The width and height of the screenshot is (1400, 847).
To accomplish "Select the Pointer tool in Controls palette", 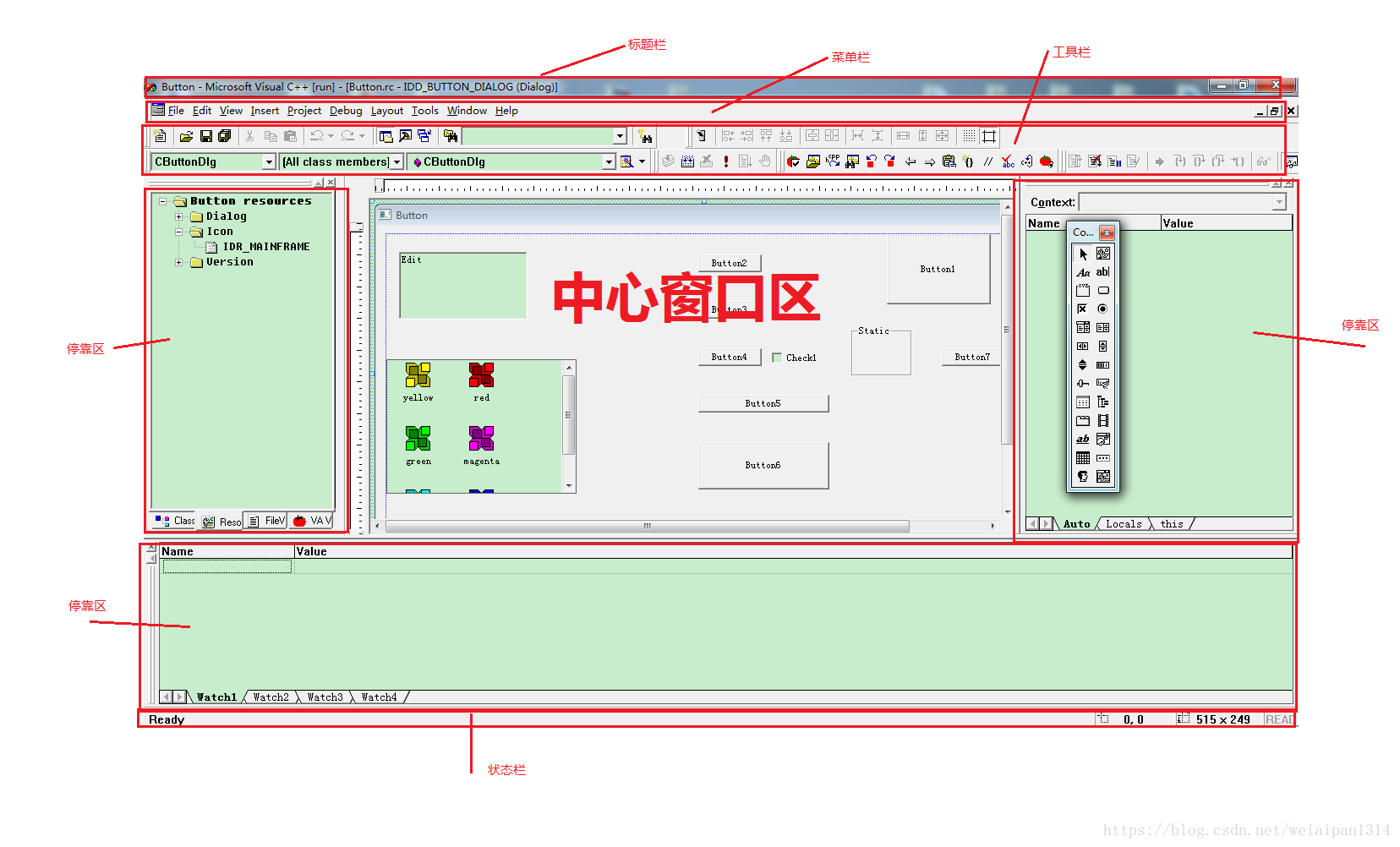I will tap(1083, 254).
